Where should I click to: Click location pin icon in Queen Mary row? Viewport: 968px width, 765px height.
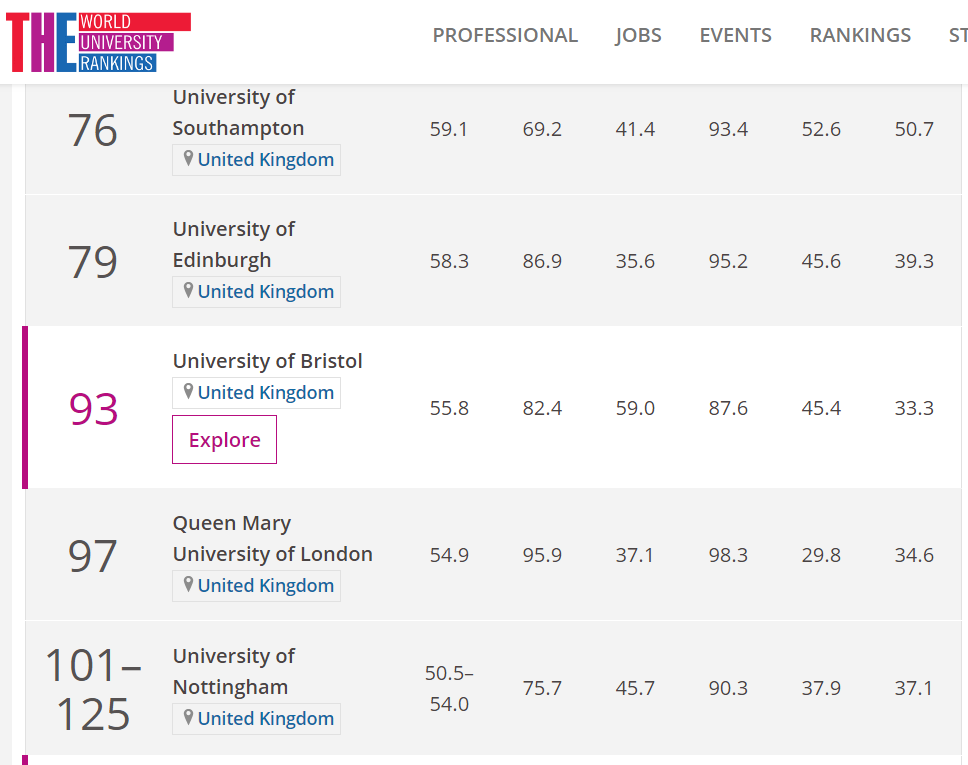coord(187,585)
